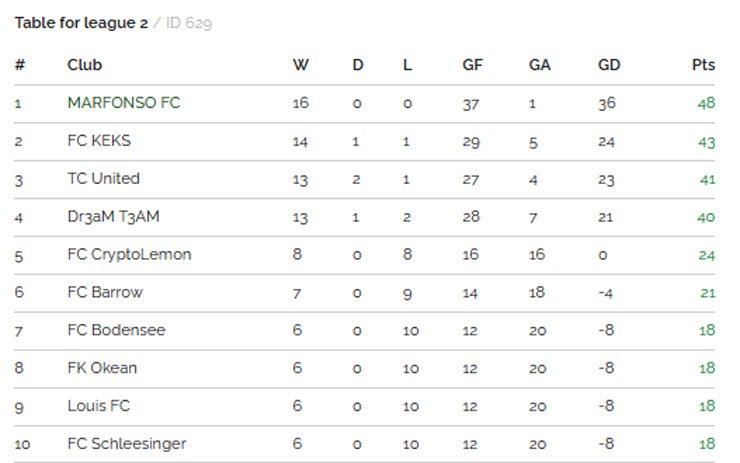Click the Club column header
Screen dimensions: 740x463
85,65
